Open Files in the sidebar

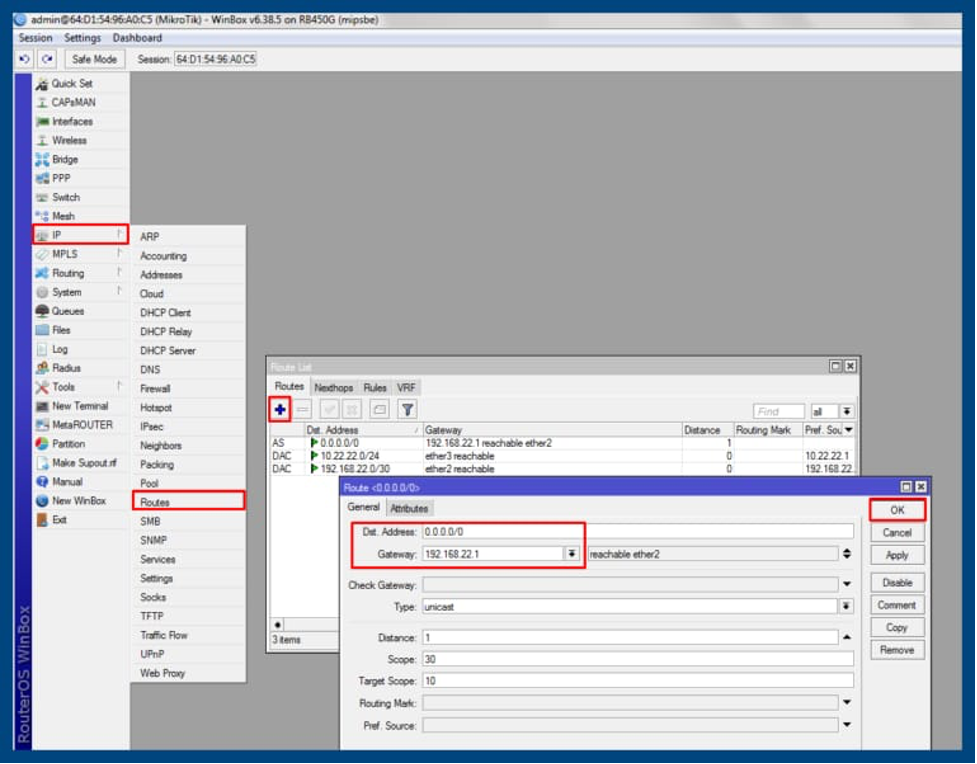(80, 330)
